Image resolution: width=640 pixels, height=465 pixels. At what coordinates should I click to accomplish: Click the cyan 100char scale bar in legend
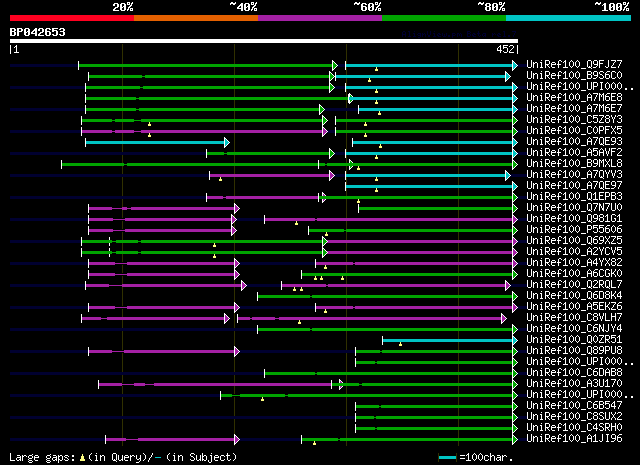[447, 457]
